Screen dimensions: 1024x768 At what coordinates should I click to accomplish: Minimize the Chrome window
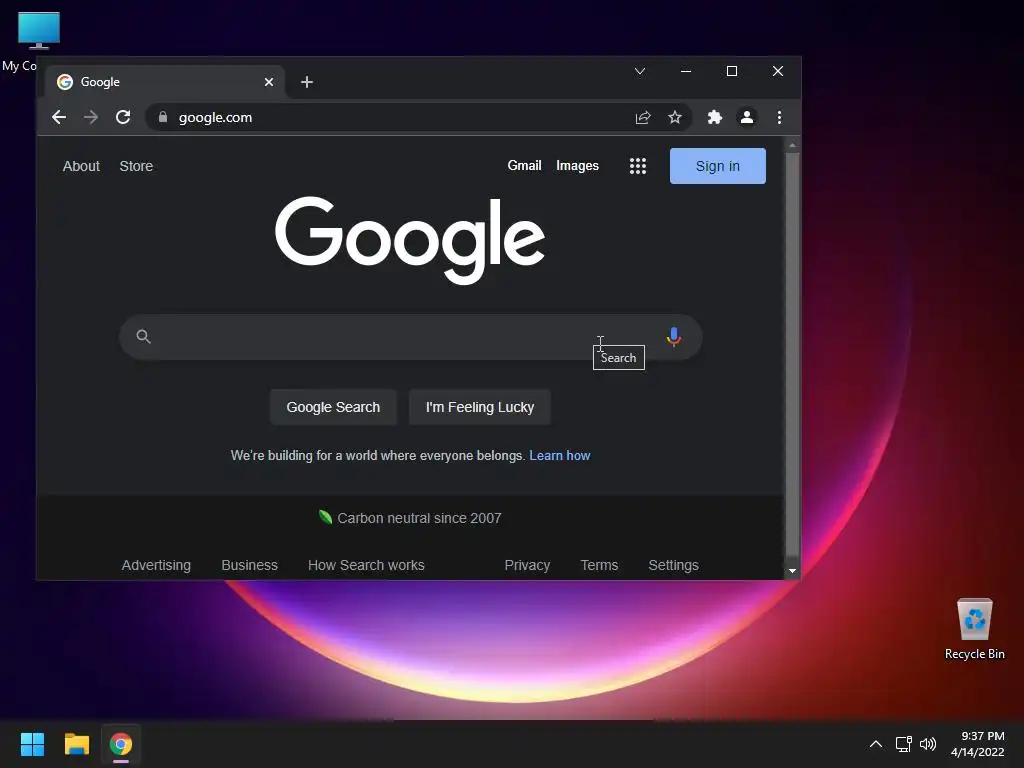tap(686, 71)
